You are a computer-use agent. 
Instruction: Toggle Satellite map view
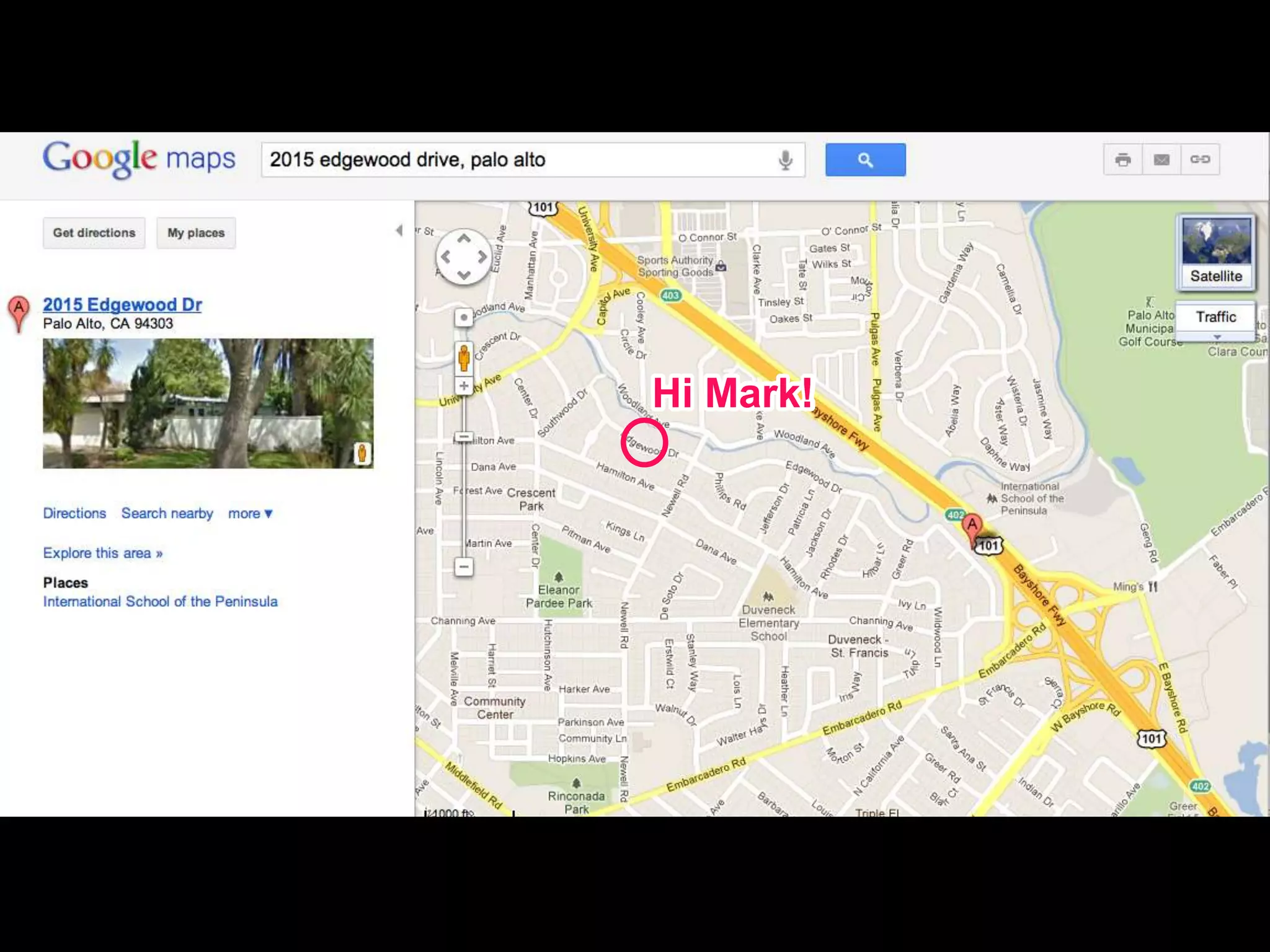tap(1216, 252)
